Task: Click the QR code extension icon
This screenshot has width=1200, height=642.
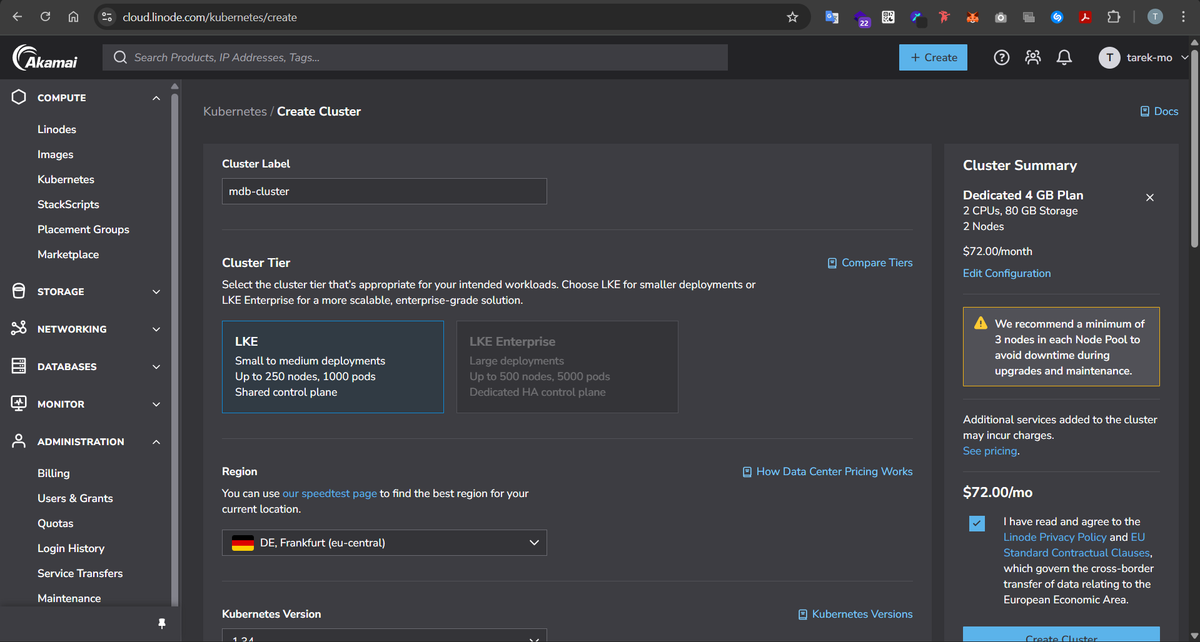Action: (888, 17)
